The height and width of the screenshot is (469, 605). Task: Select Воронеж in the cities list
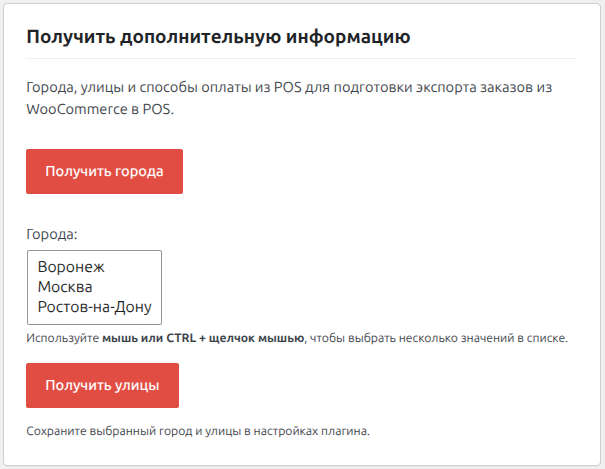(94, 267)
